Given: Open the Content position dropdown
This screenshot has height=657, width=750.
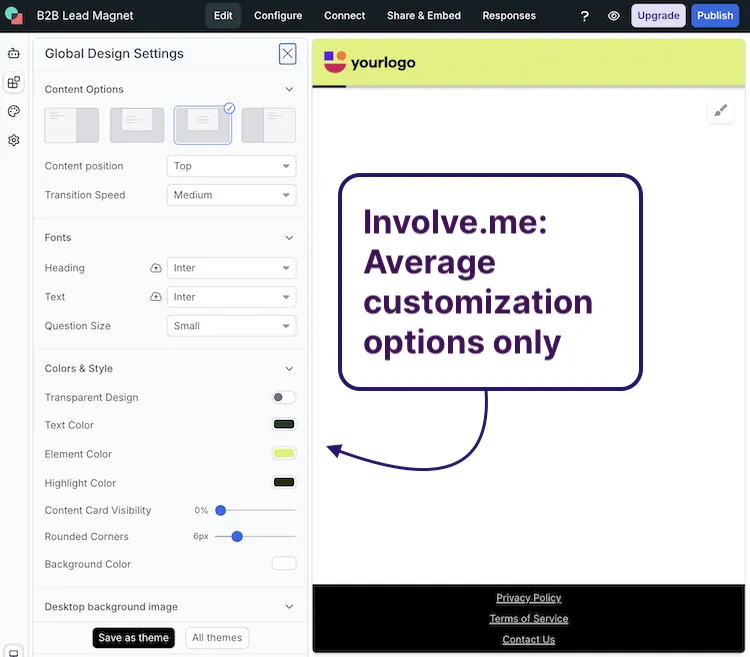Looking at the screenshot, I should pos(232,166).
